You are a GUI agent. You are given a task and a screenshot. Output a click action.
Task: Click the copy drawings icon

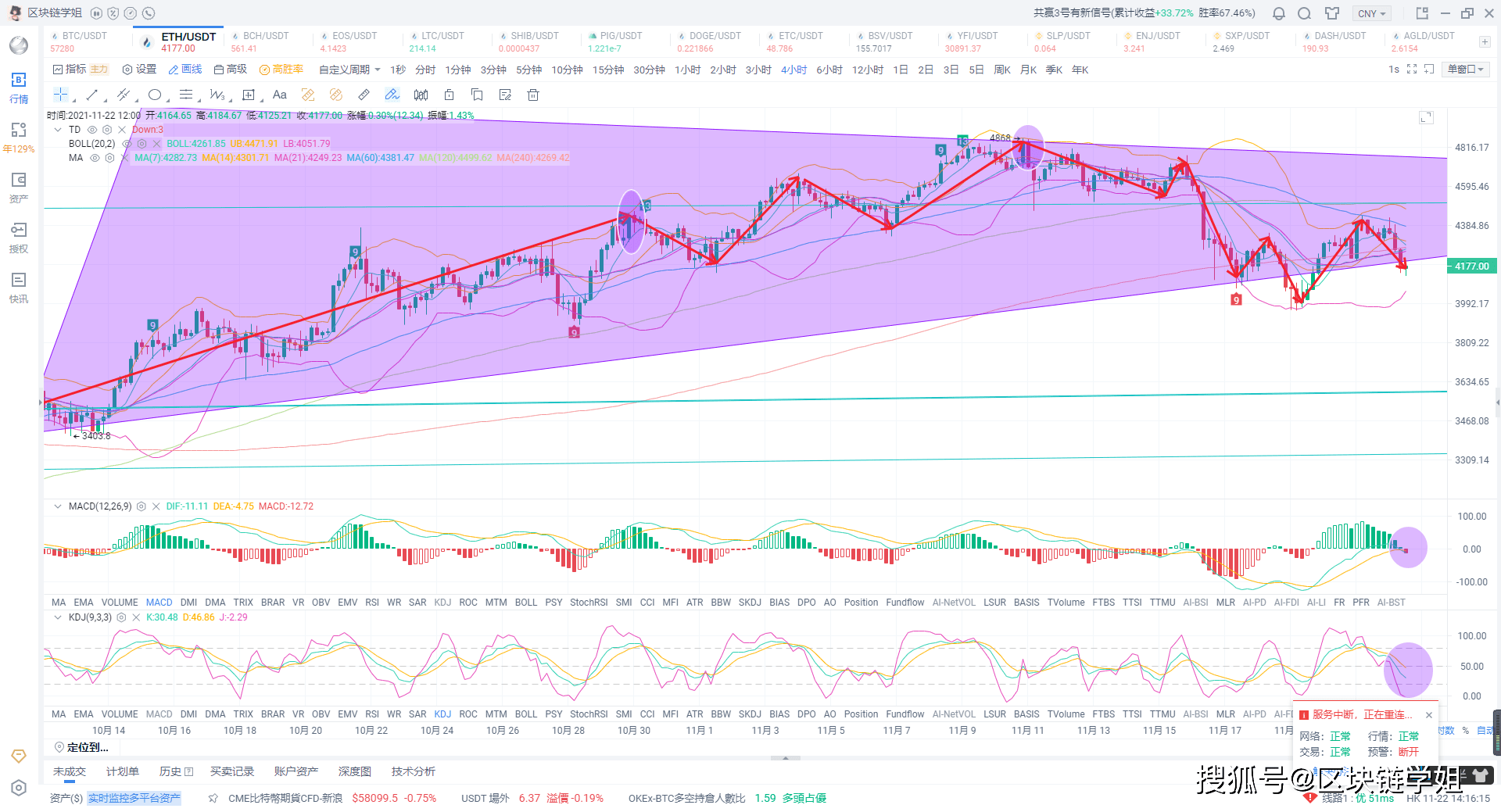477,95
